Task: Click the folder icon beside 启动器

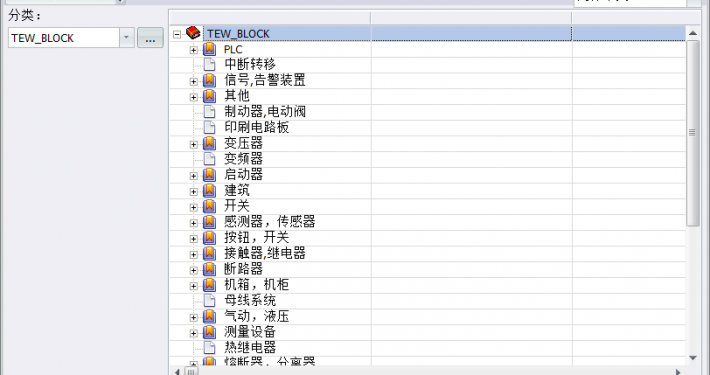Action: click(209, 174)
